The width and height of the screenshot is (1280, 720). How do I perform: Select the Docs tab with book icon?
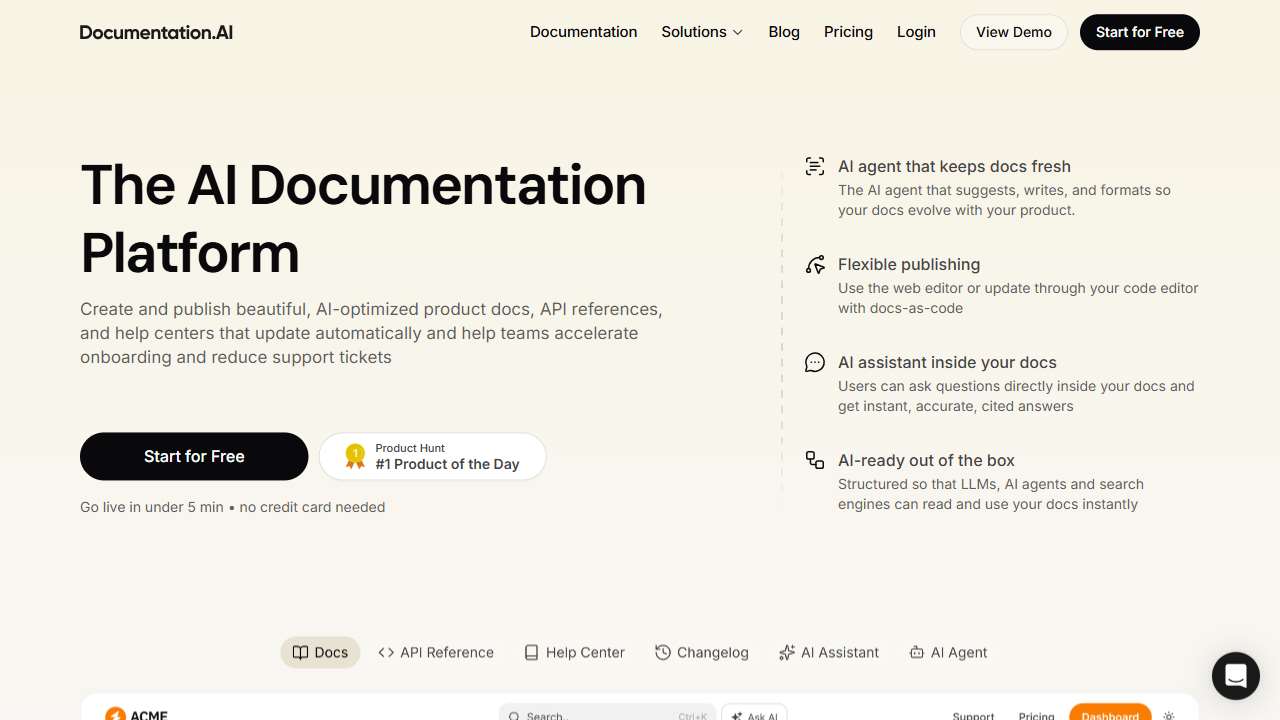coord(320,652)
